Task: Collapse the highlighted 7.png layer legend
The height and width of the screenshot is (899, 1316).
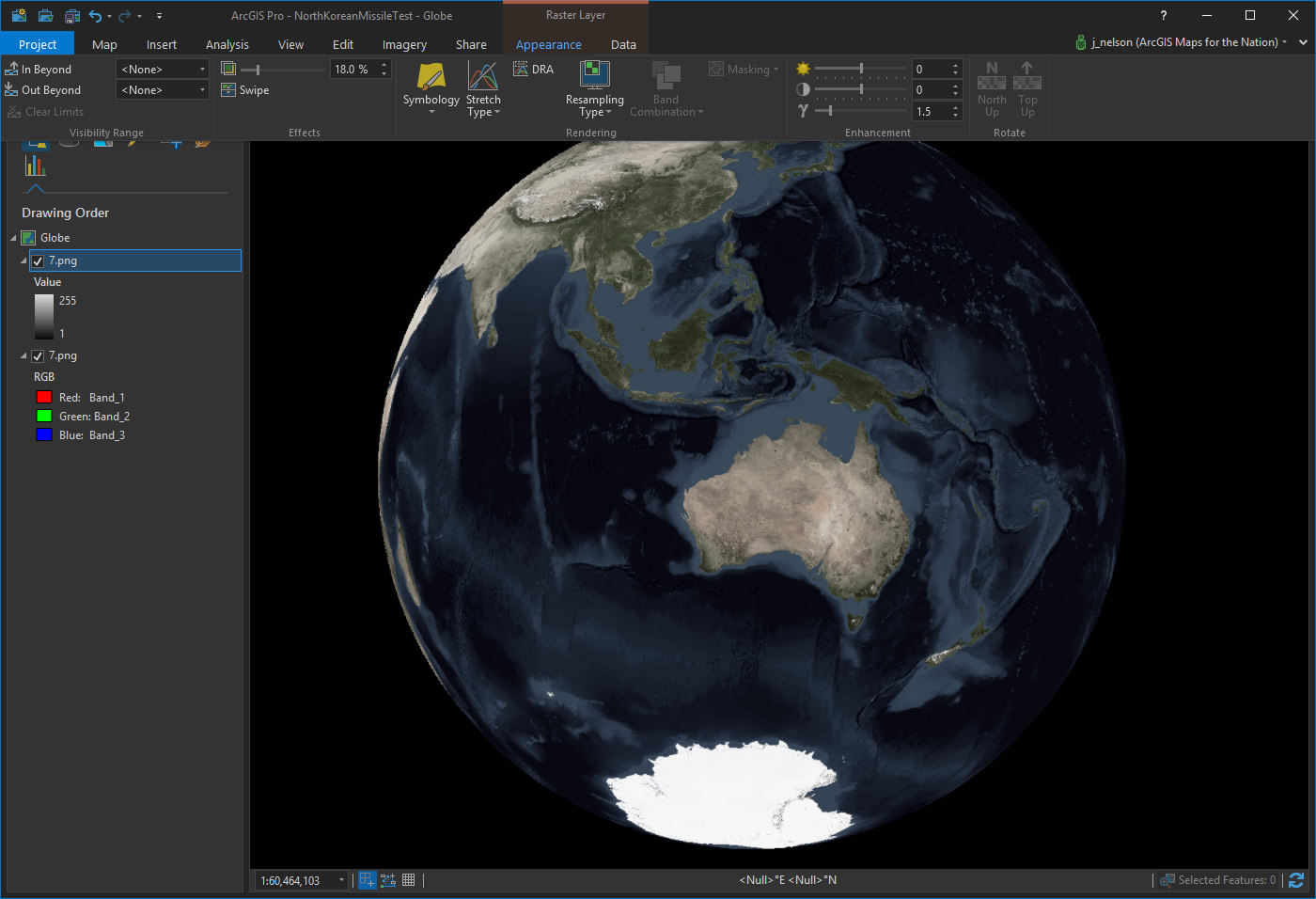Action: click(x=23, y=261)
